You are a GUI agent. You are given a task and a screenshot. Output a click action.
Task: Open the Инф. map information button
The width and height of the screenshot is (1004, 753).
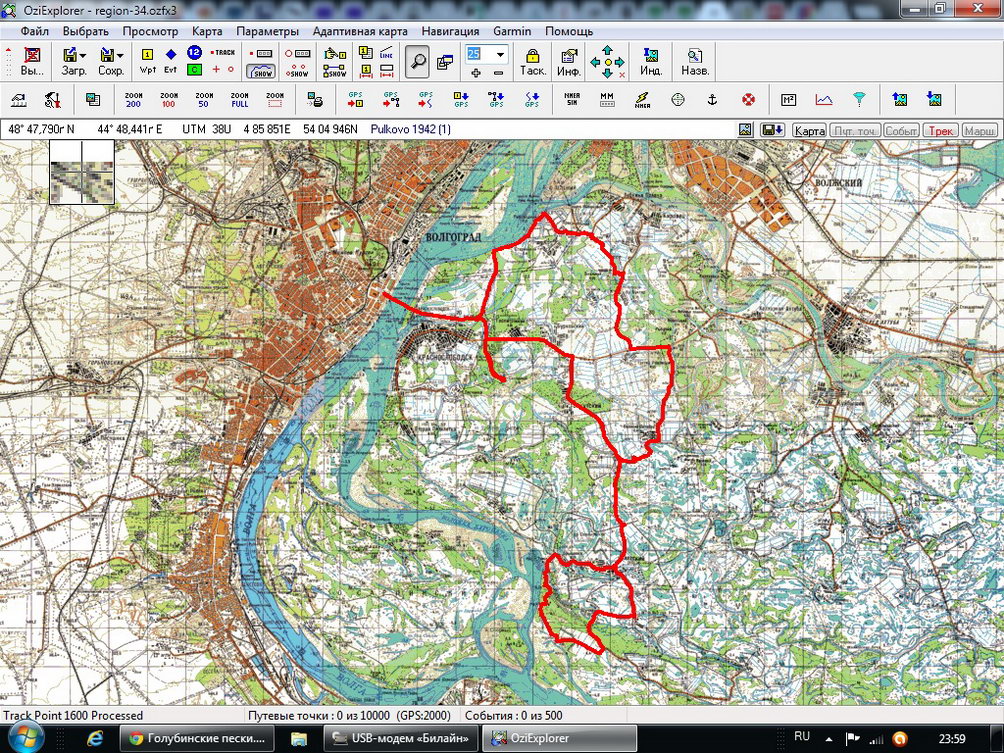(x=569, y=62)
